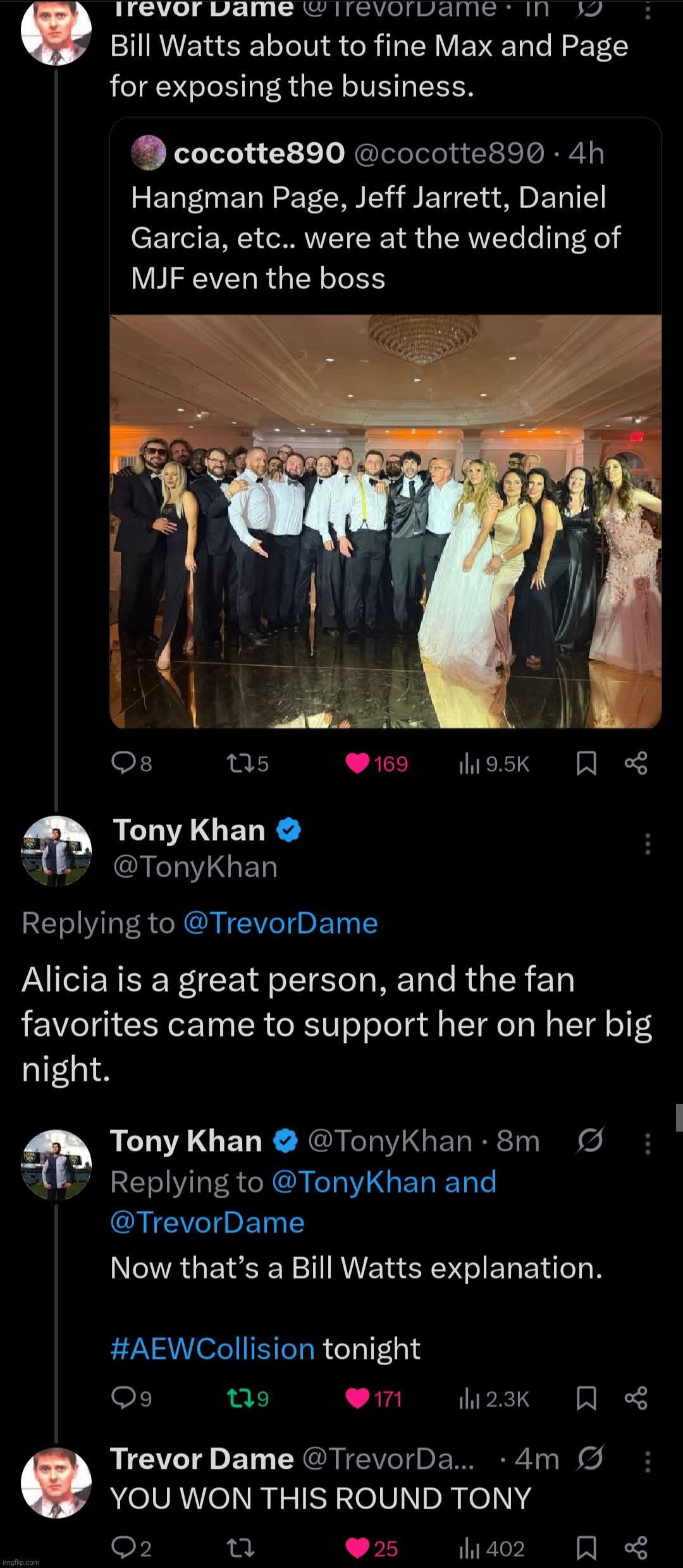Open @TrevorDame mention in Replying to line
The width and height of the screenshot is (683, 1568).
280,923
